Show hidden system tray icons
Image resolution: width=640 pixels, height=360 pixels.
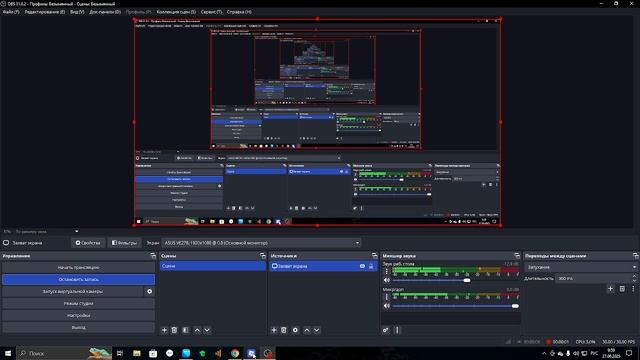(544, 353)
